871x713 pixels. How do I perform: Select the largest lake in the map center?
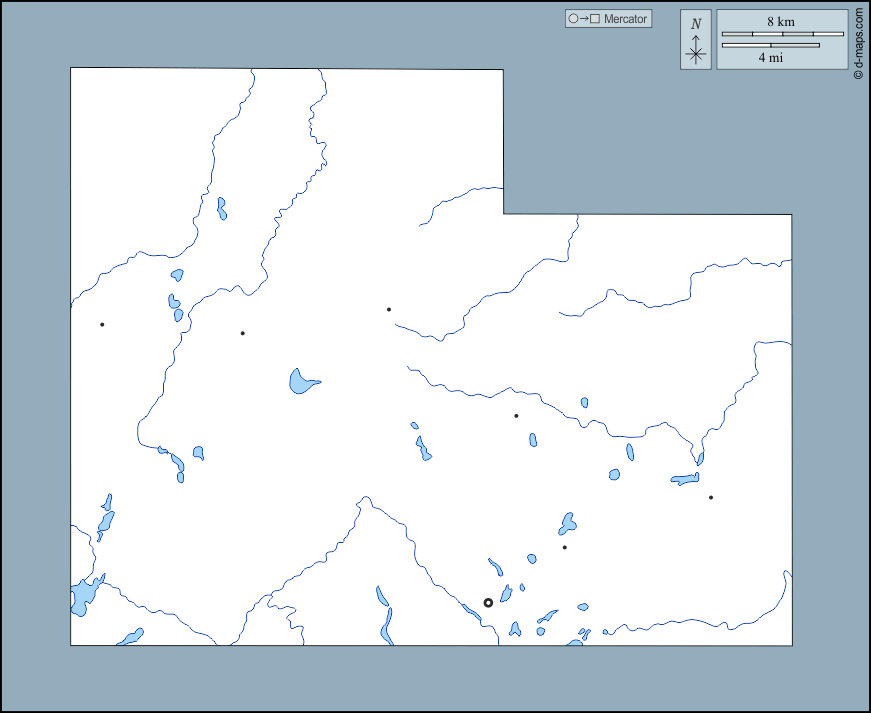301,381
